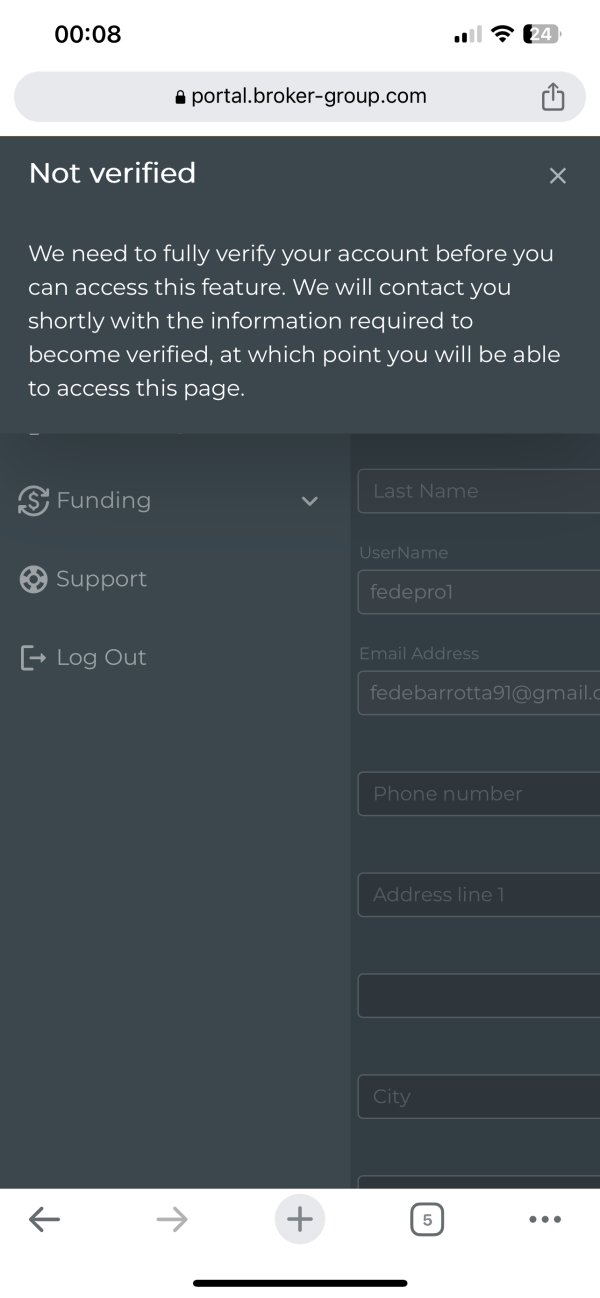Image resolution: width=600 pixels, height=1298 pixels.
Task: Click the Funding circular dollar icon
Action: tap(33, 501)
